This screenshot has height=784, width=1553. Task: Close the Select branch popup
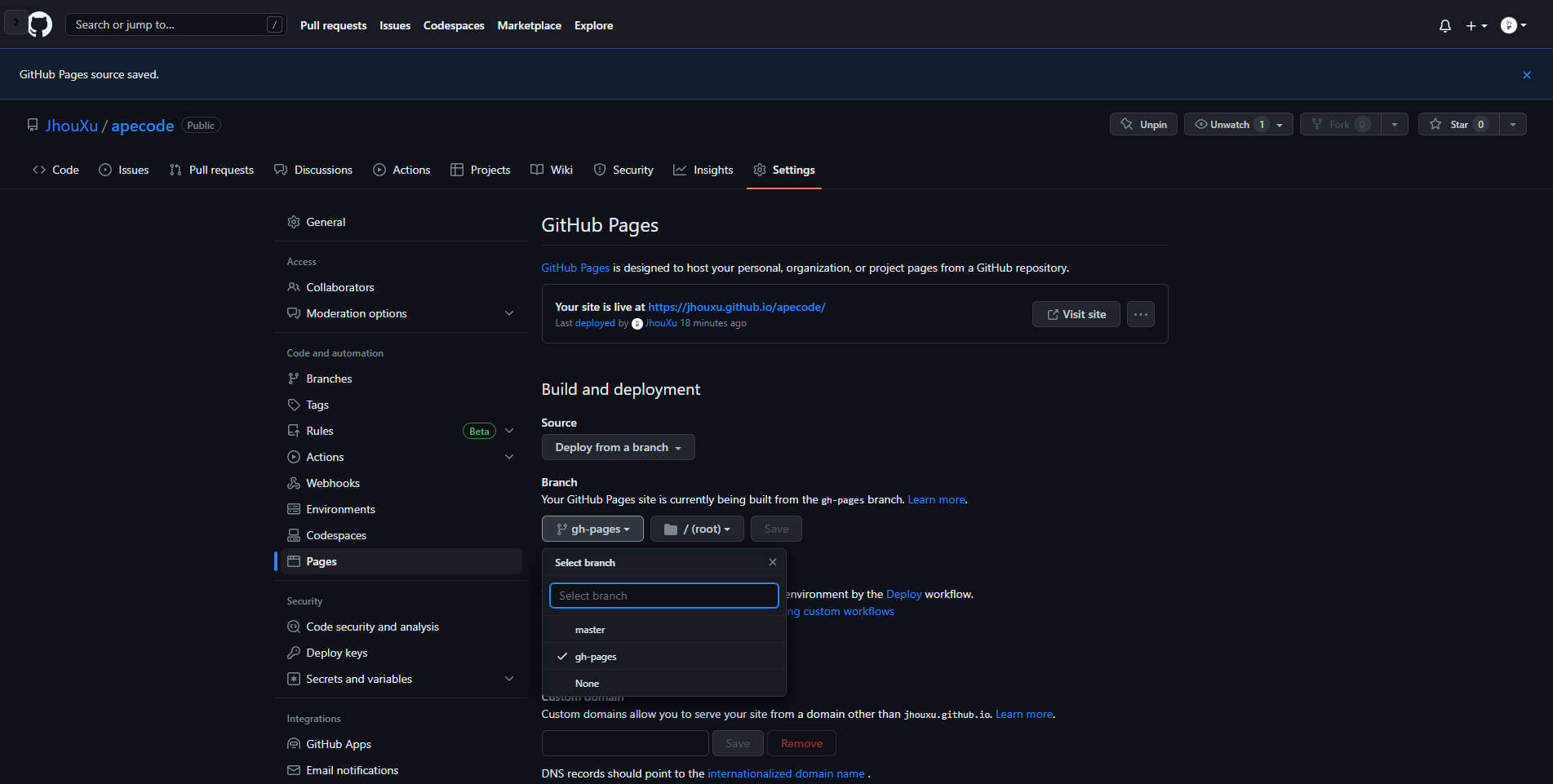pos(773,562)
